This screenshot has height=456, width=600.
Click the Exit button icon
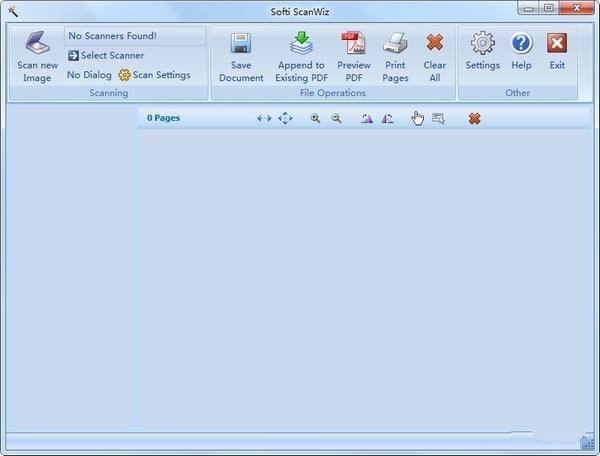pyautogui.click(x=557, y=43)
